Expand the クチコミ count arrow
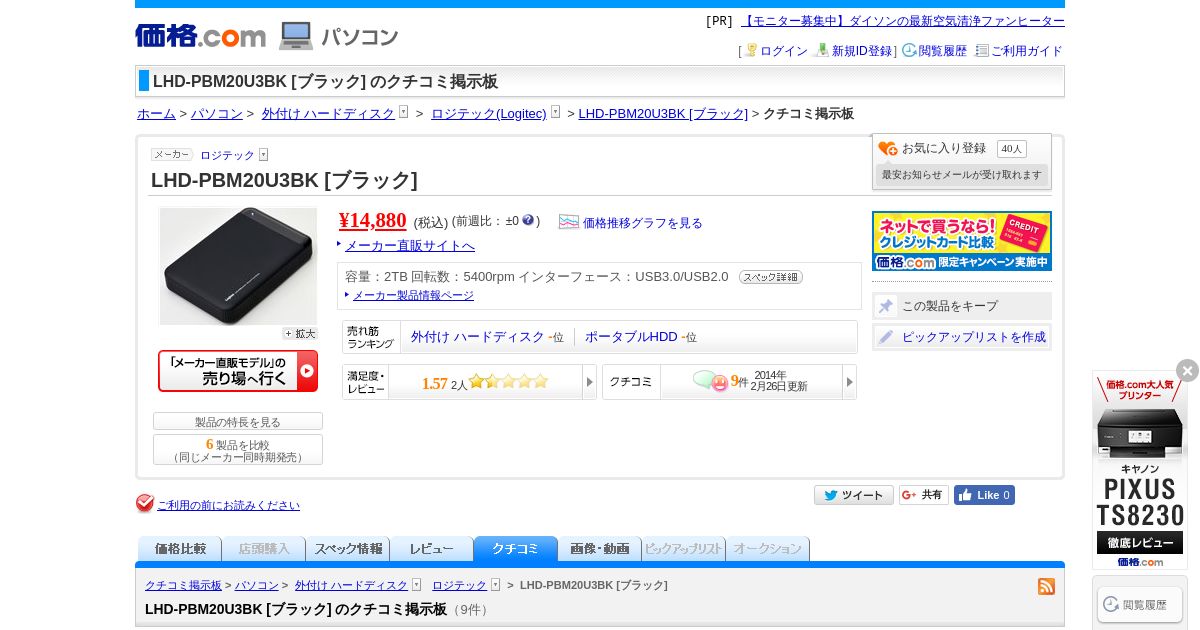 849,382
